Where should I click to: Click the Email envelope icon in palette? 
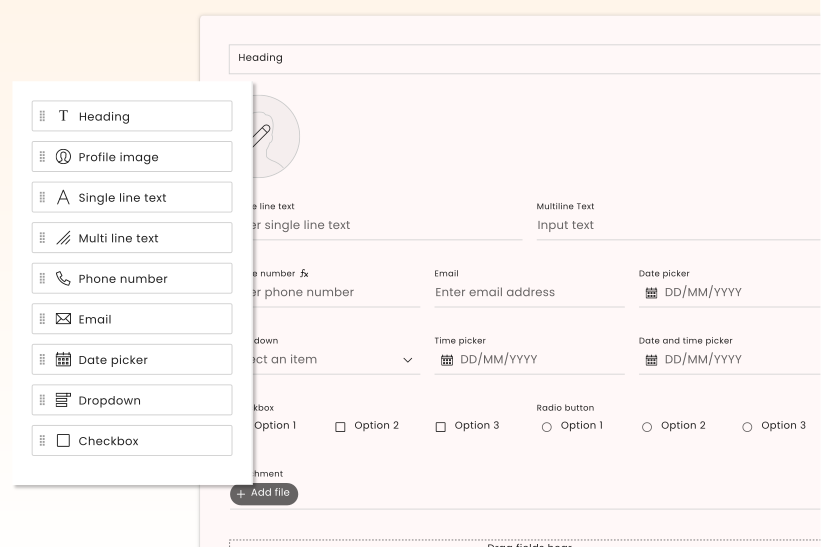coord(63,320)
